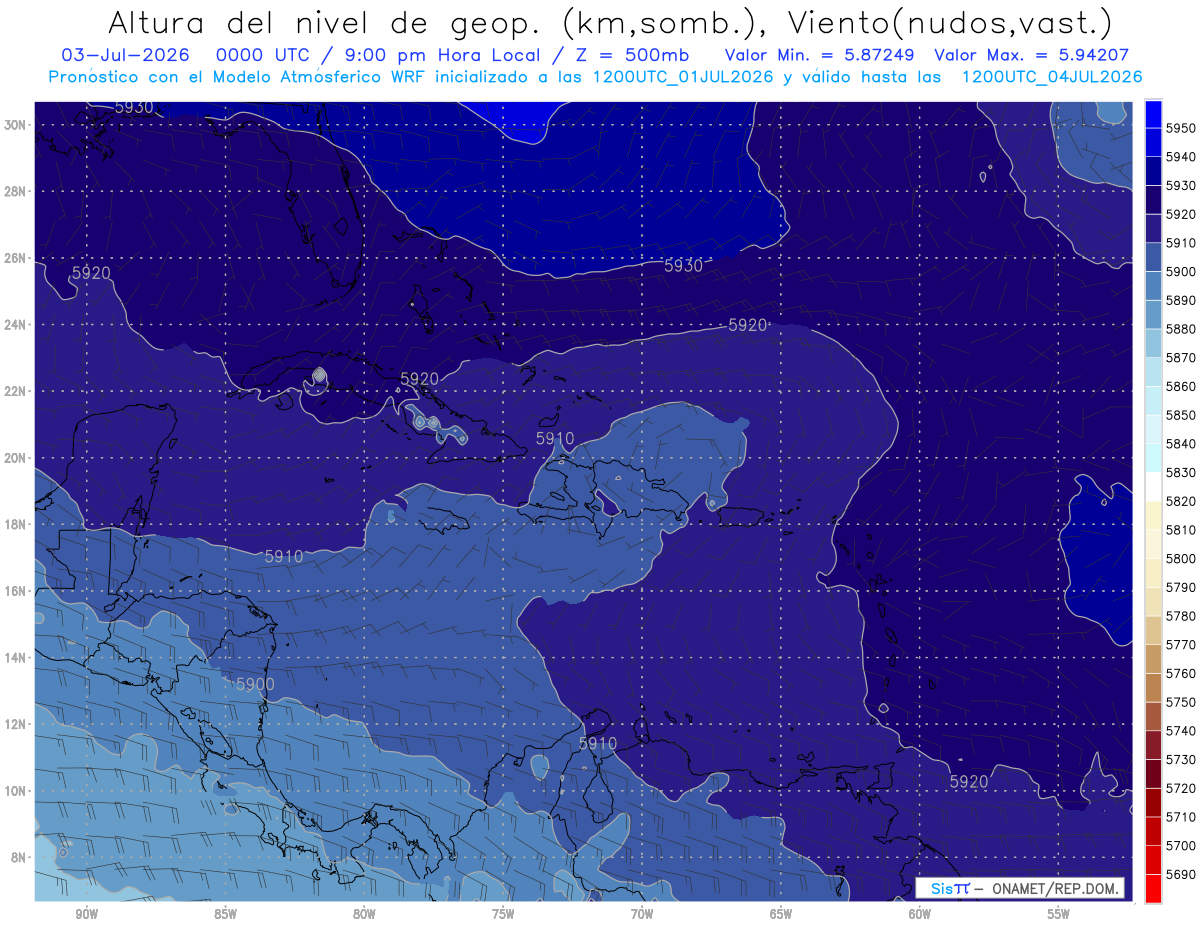Click the 26N latitude axis label
Screen dimensions: 1200x927
point(15,258)
